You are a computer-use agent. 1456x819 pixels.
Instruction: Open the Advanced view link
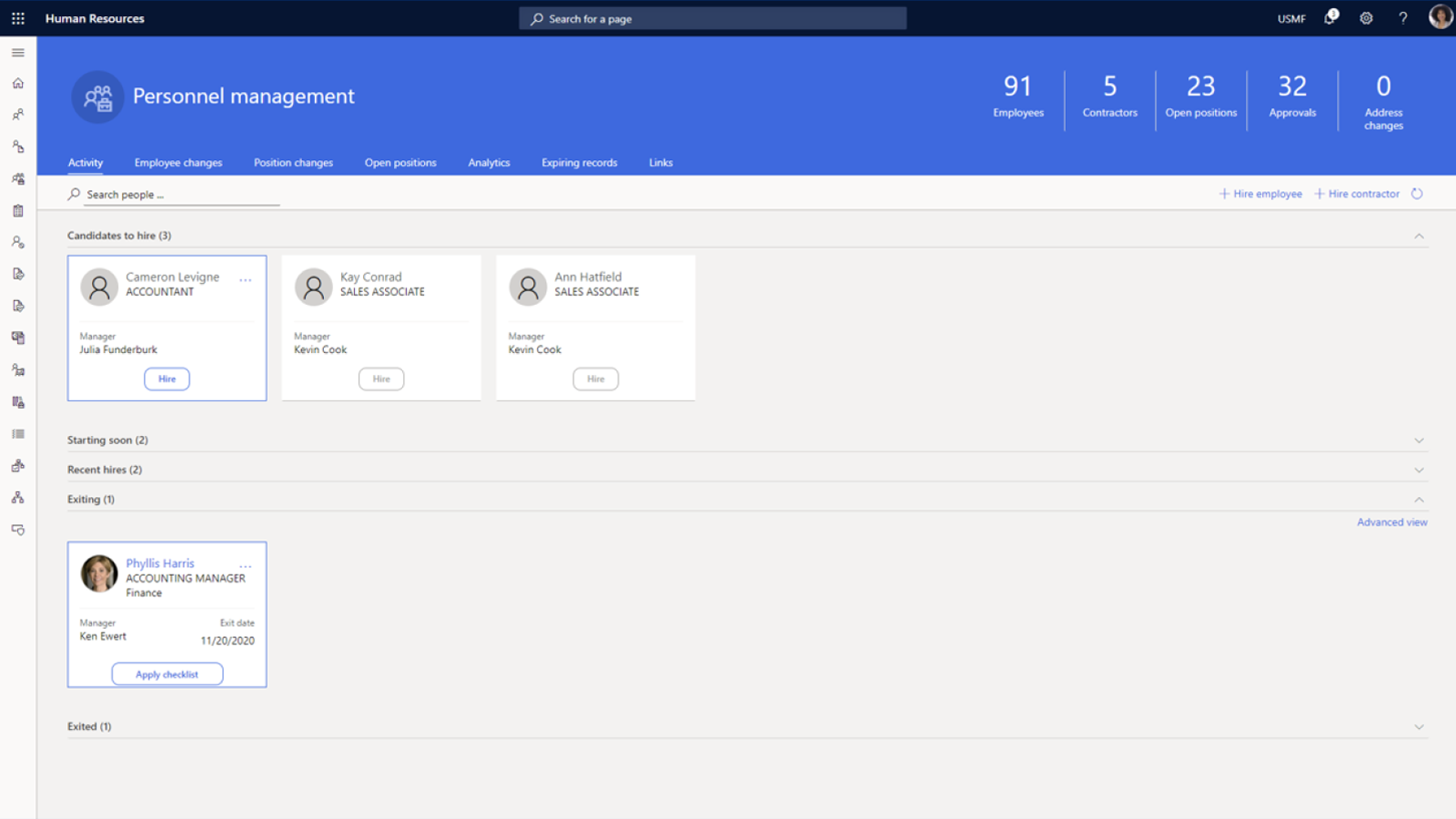pyautogui.click(x=1391, y=522)
